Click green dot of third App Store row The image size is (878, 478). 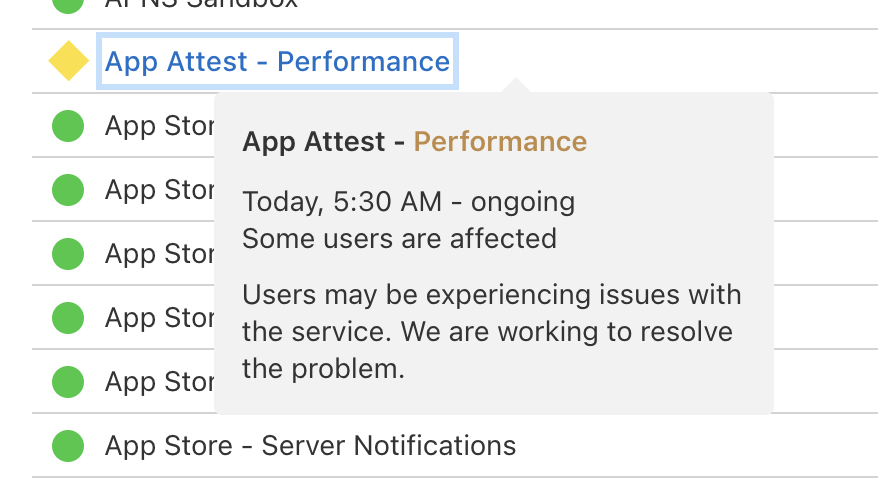pyautogui.click(x=68, y=254)
